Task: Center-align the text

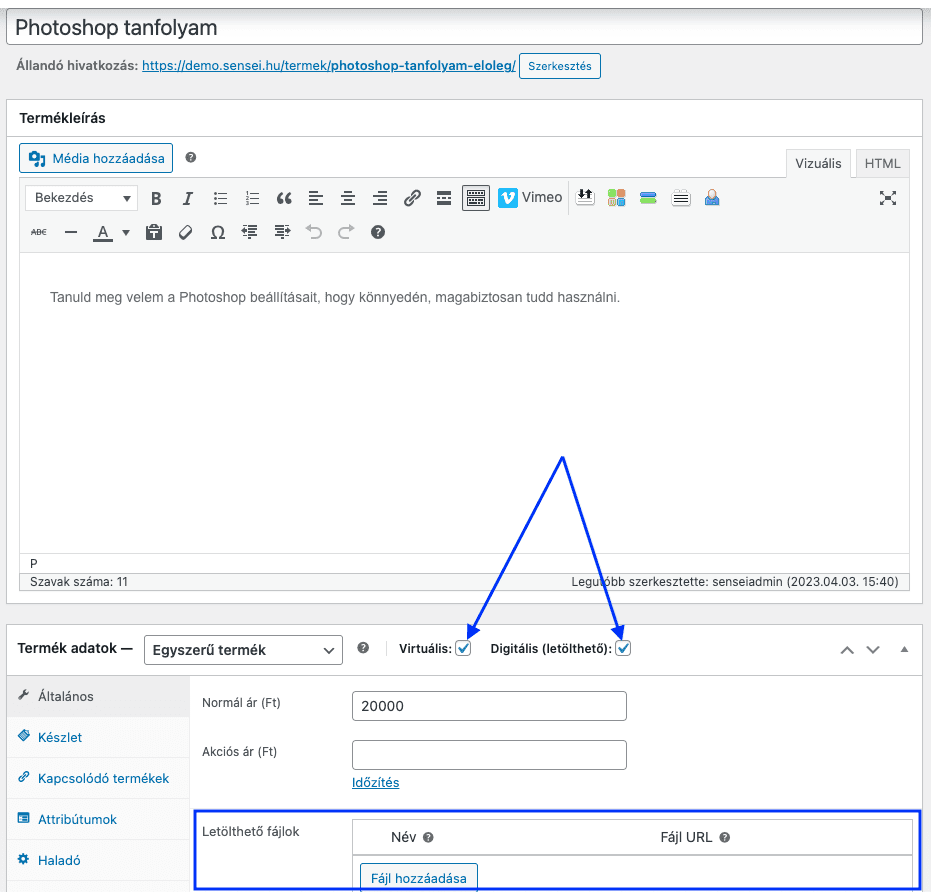Action: pos(348,198)
